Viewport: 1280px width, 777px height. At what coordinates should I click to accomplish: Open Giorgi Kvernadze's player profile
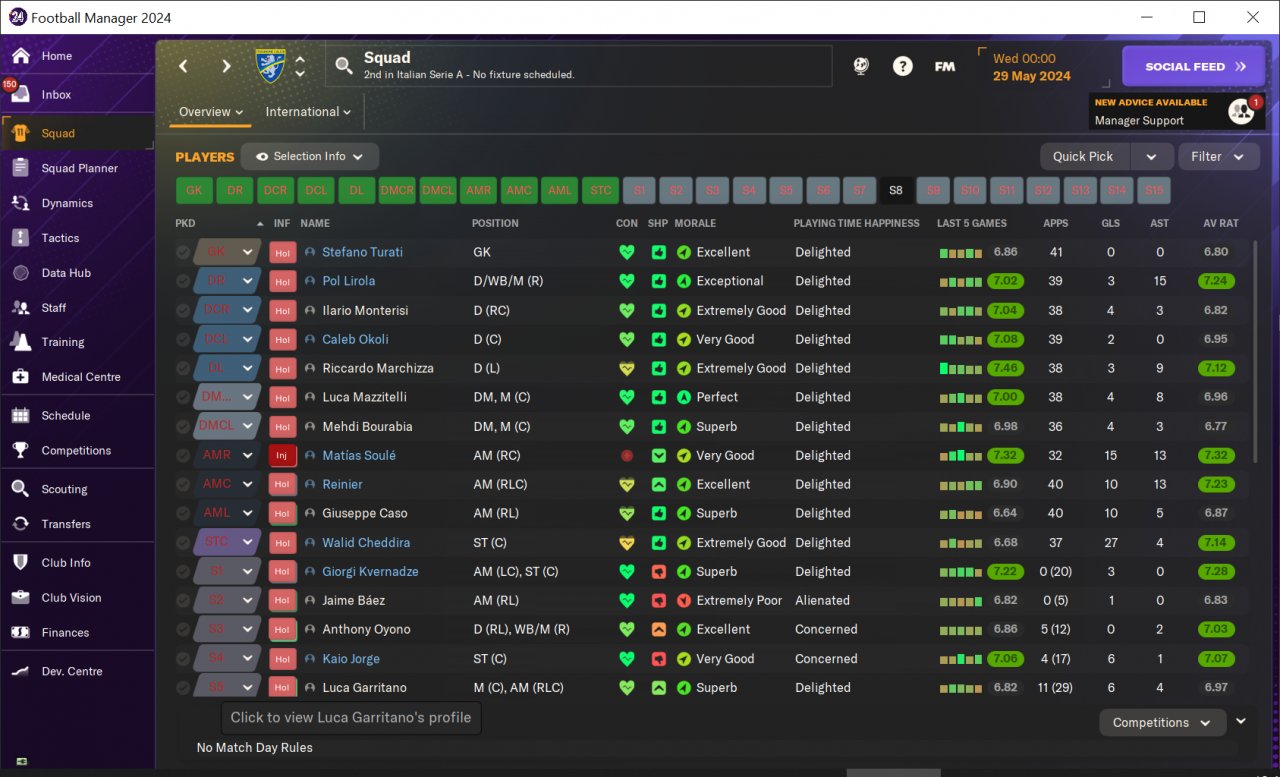pos(370,572)
